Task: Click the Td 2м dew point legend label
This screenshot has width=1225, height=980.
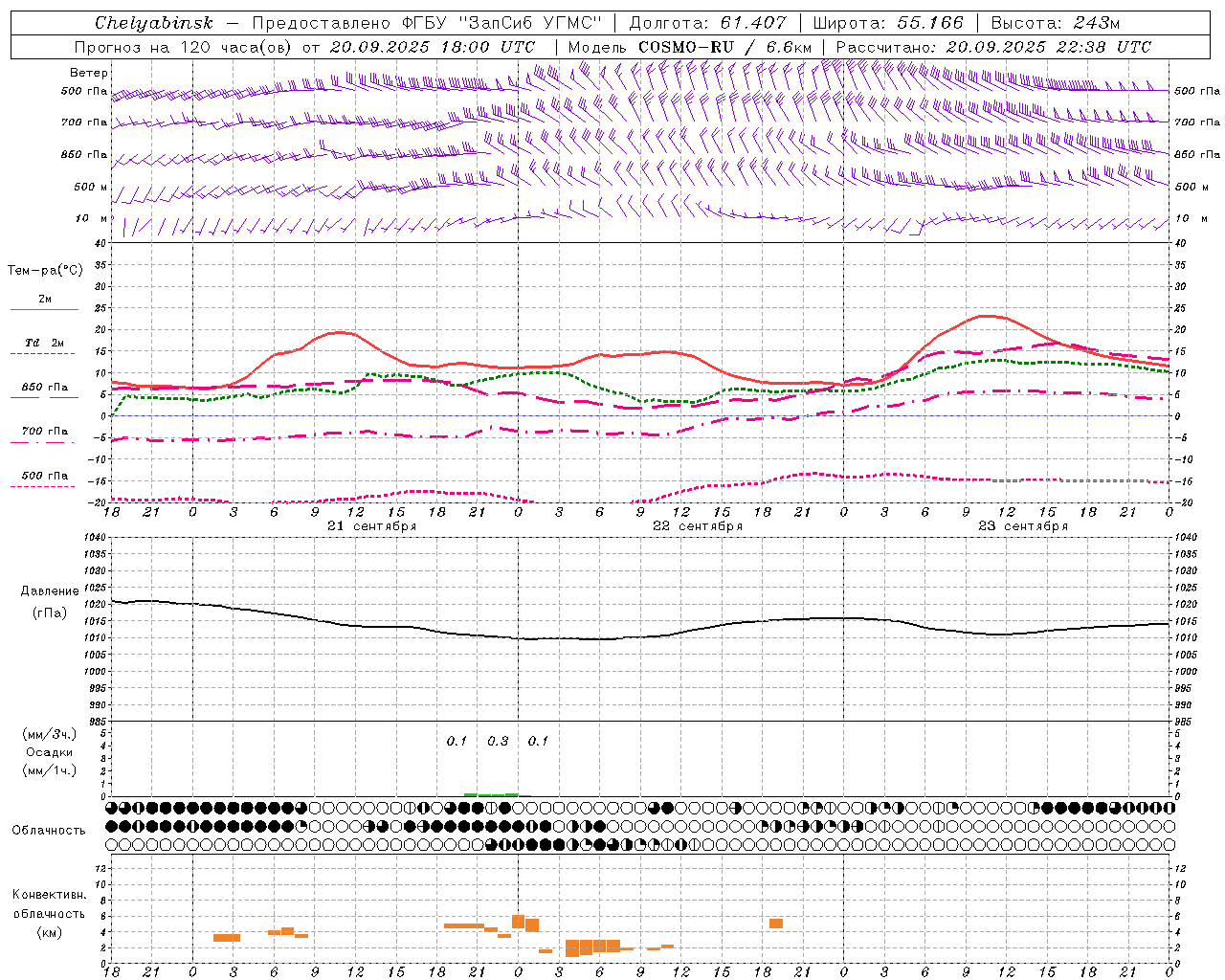Action: 45,343
